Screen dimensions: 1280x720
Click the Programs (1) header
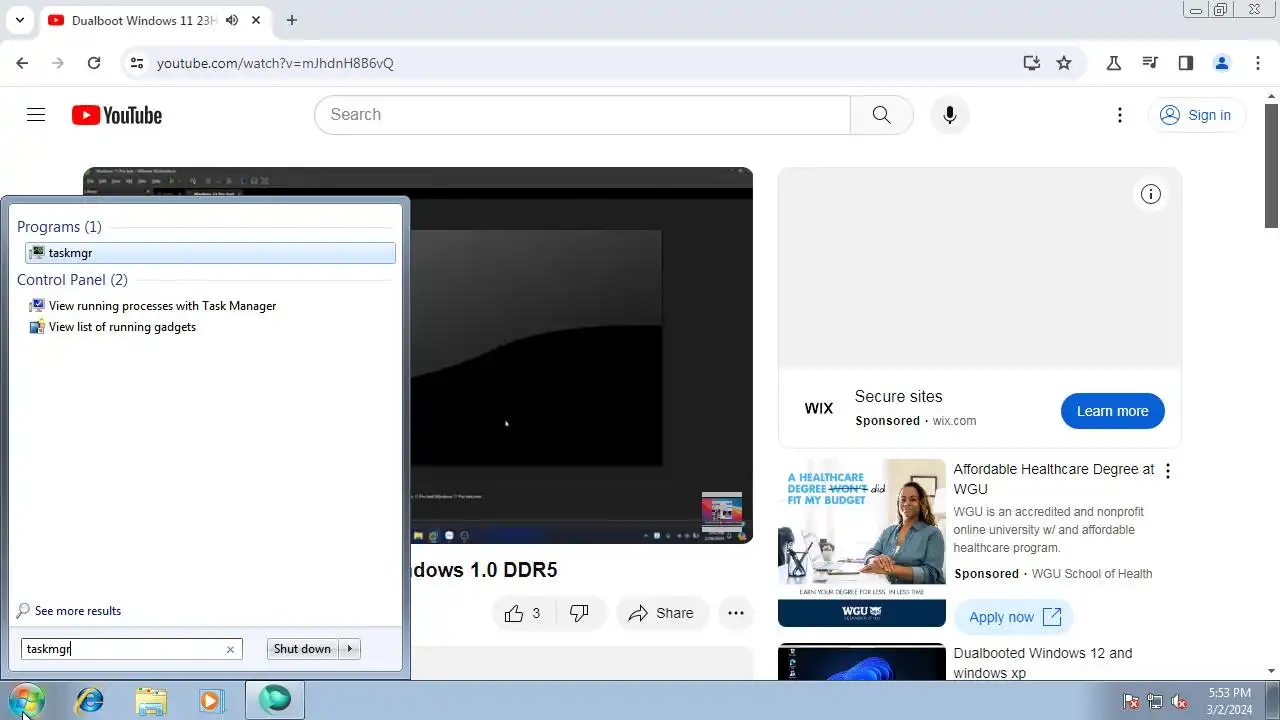pyautogui.click(x=59, y=227)
